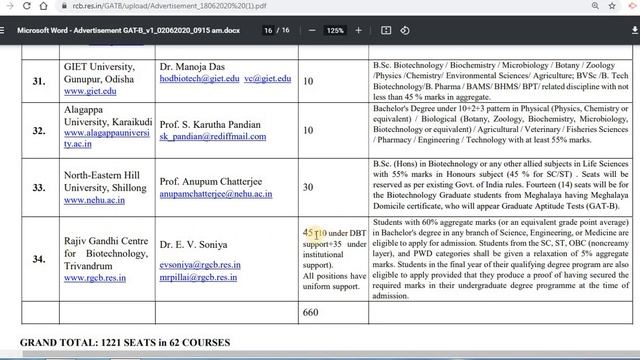Click evsoniya@rgcb.res.in email link
640x360 pixels.
pos(200,265)
